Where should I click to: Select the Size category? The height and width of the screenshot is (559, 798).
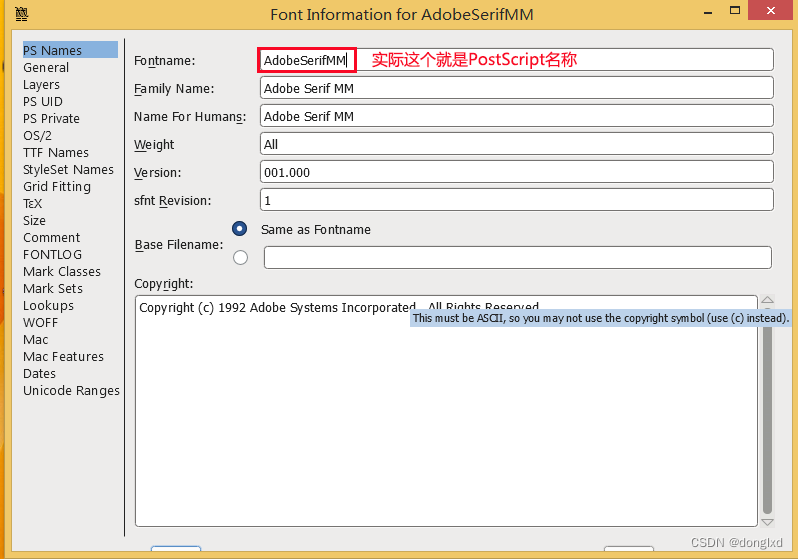(x=34, y=220)
